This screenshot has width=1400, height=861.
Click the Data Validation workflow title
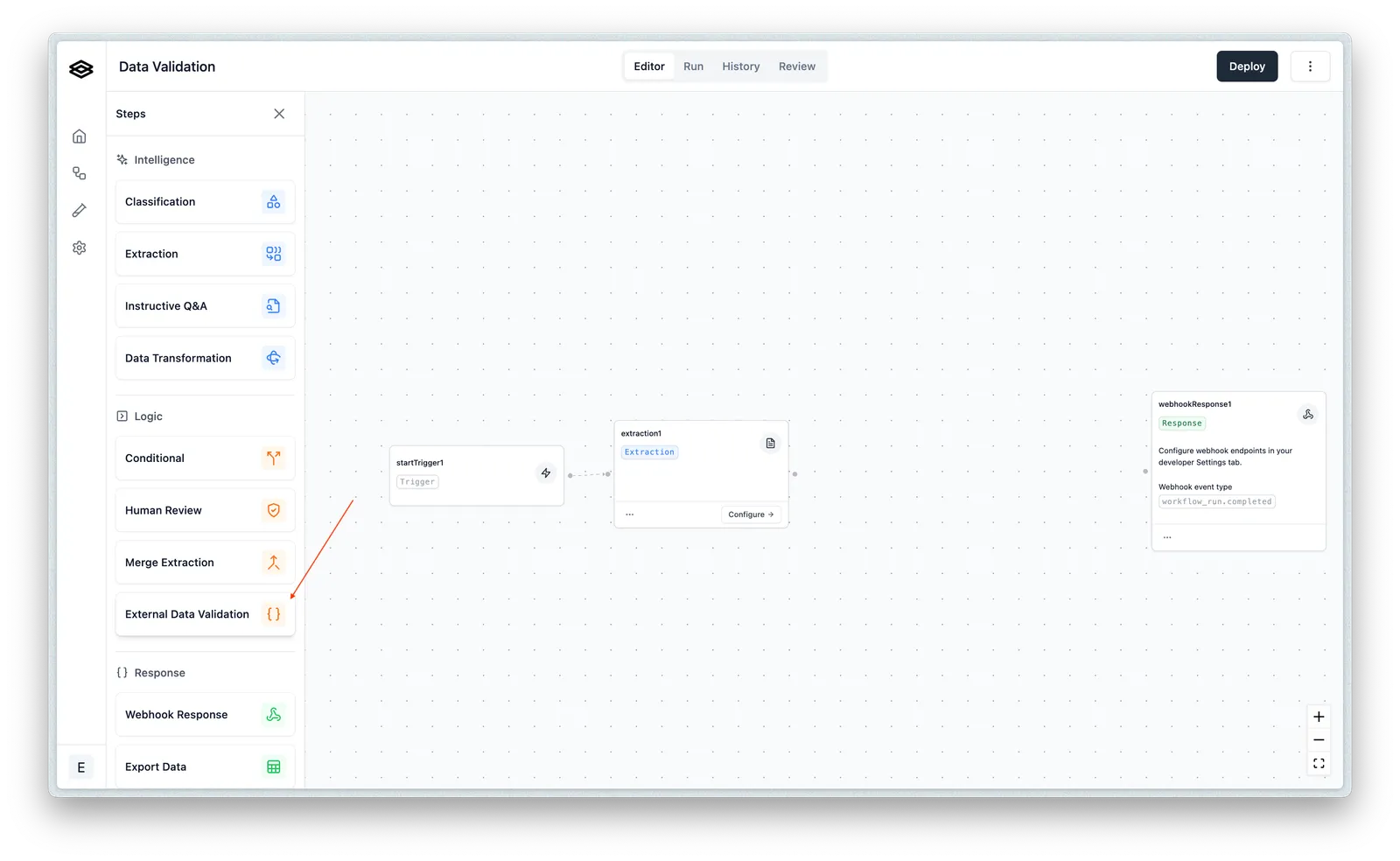[167, 66]
